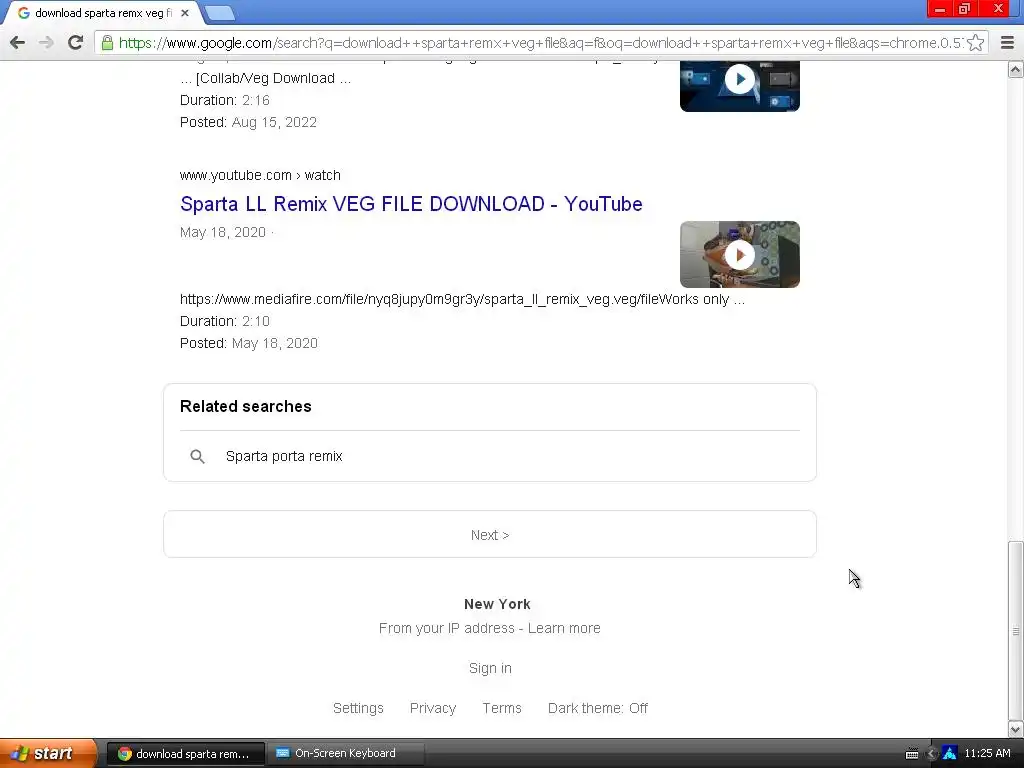Screen dimensions: 1024x768
Task: Click the blue tray icon beside clock
Action: coord(950,754)
